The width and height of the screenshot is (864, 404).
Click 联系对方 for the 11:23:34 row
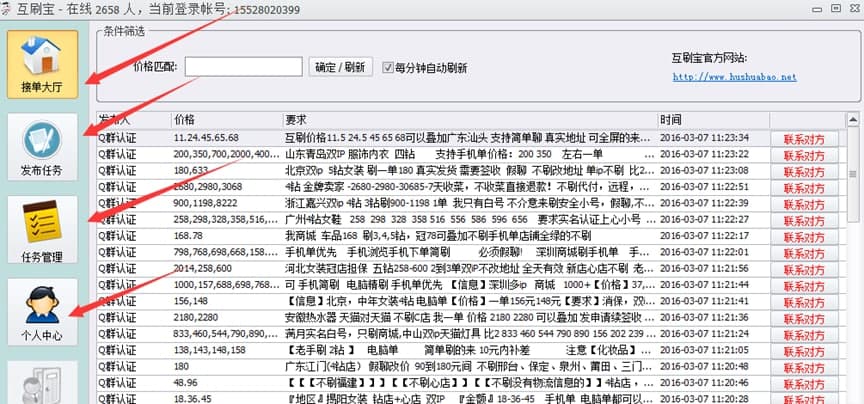coord(804,138)
